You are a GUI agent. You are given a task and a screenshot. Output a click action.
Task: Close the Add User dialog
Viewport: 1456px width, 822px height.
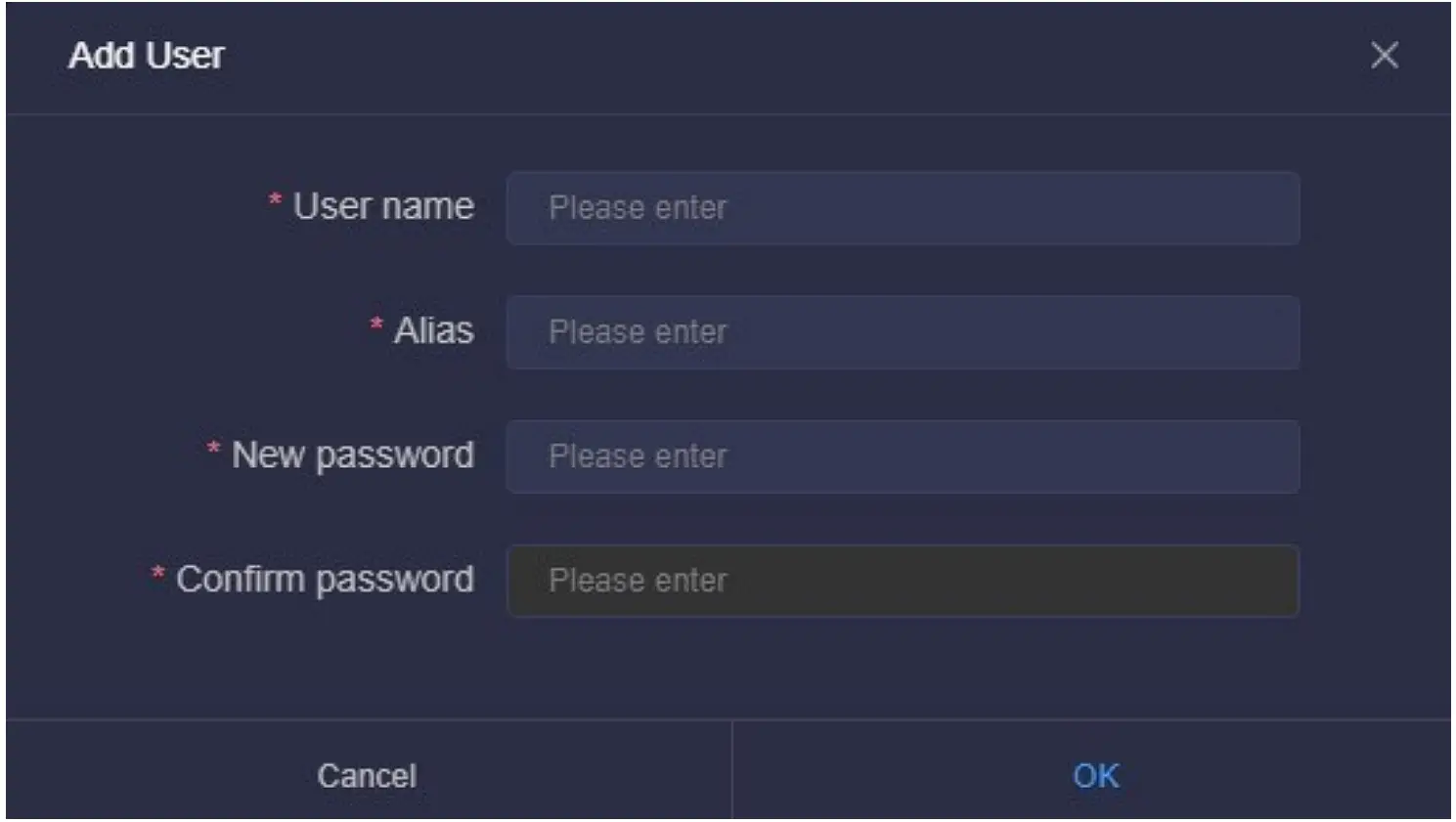(1384, 56)
